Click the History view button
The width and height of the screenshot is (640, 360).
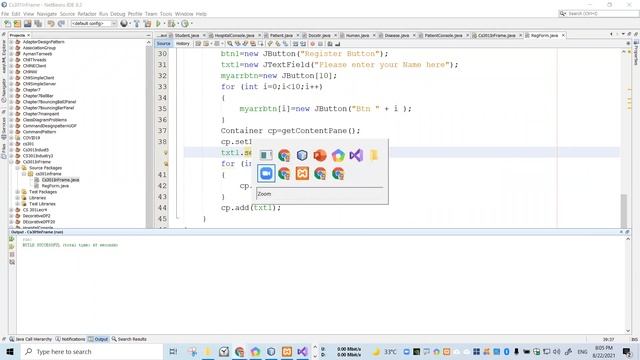point(182,44)
